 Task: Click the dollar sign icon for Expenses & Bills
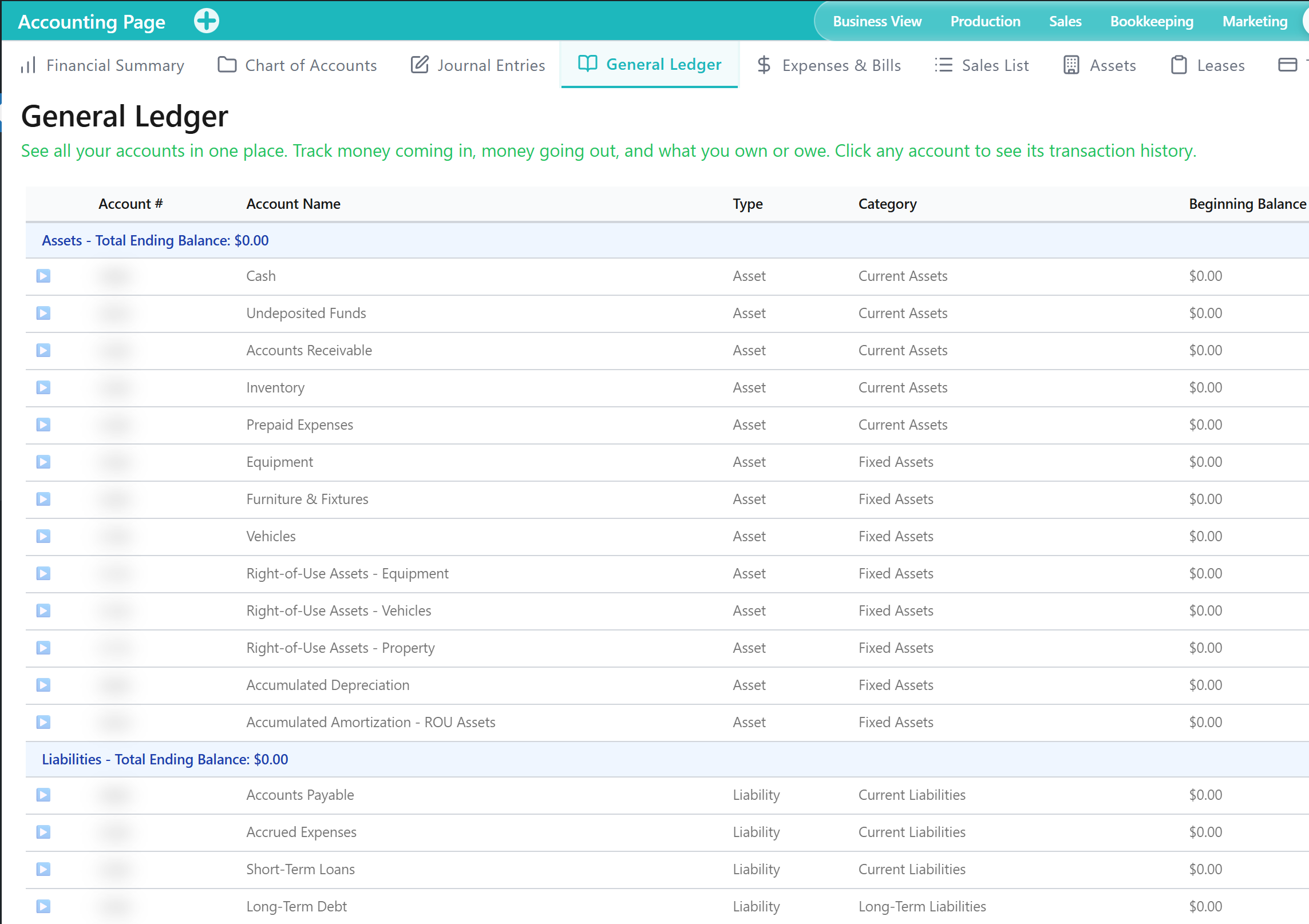764,65
